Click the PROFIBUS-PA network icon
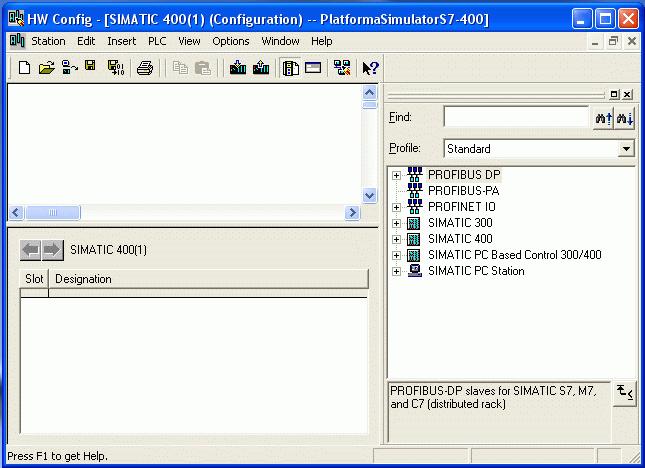 coord(415,190)
